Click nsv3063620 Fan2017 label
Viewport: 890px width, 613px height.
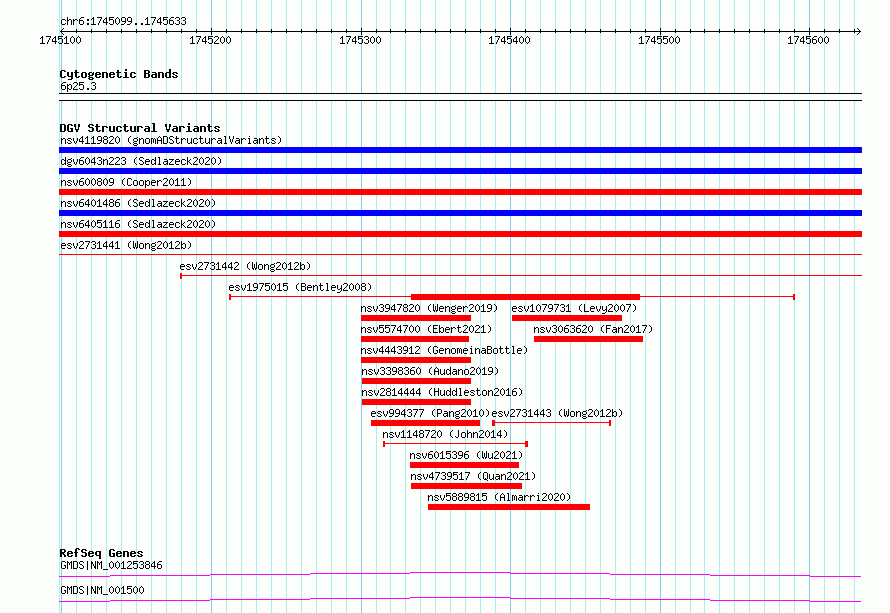pyautogui.click(x=593, y=329)
